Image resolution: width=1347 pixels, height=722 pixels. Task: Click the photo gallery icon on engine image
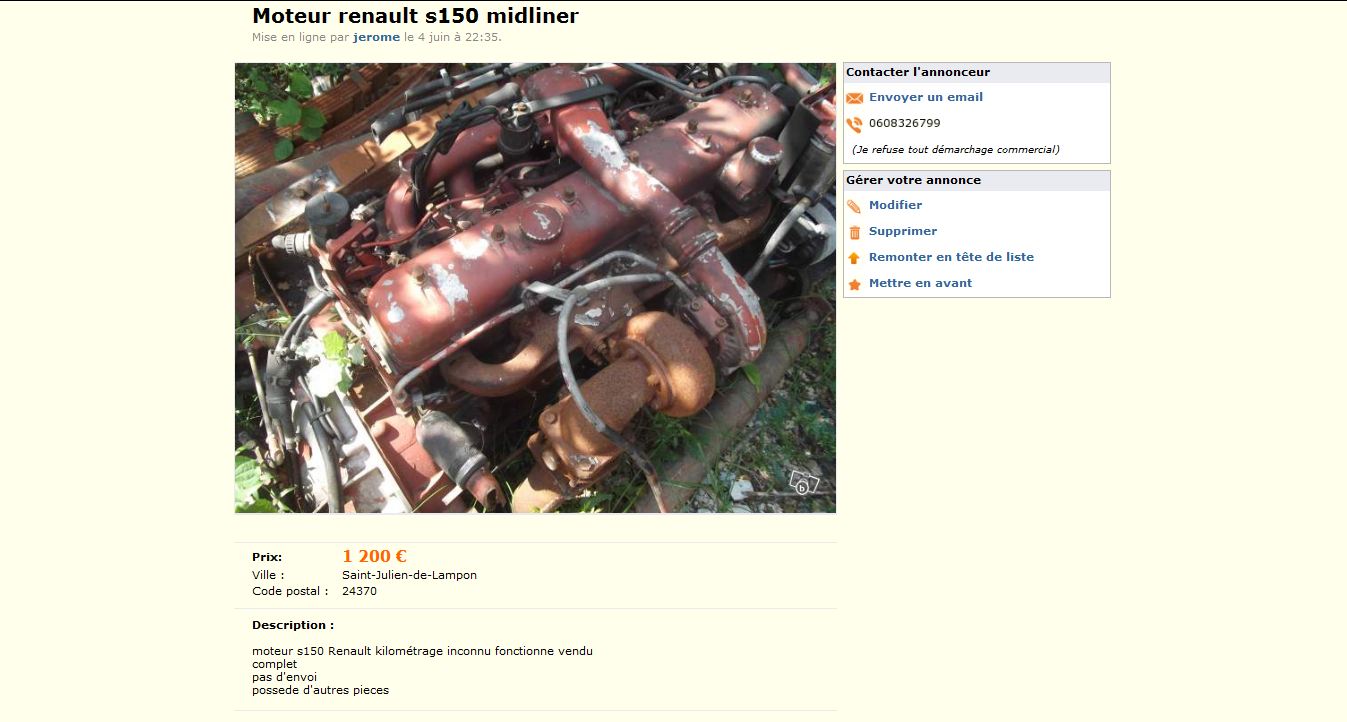point(804,482)
